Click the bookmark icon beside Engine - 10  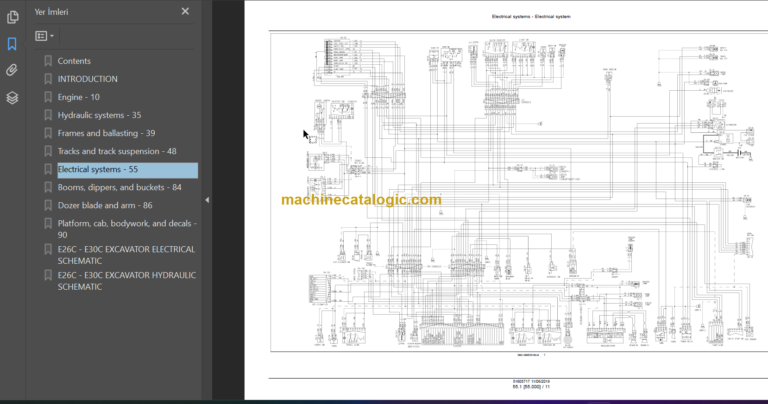[48, 97]
